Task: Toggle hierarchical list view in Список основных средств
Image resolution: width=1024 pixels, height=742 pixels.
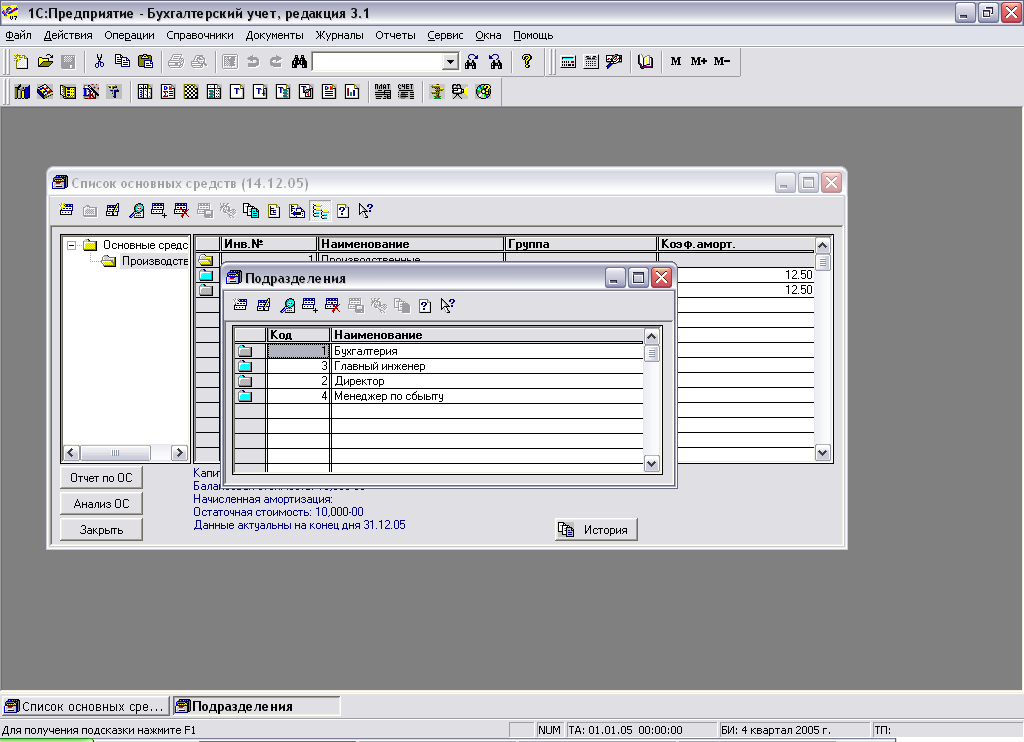Action: point(320,210)
